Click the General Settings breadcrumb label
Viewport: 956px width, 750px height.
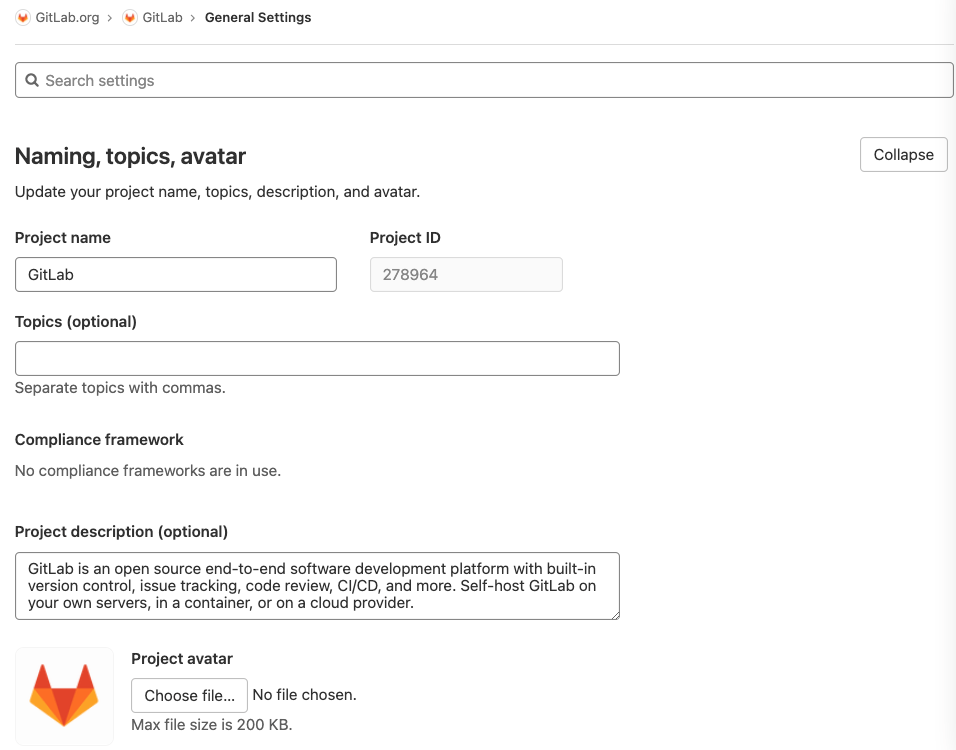pos(258,17)
